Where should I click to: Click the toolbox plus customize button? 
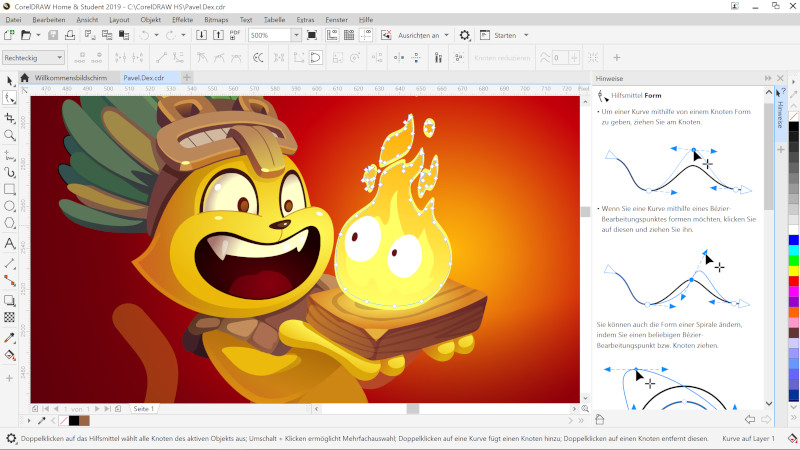pyautogui.click(x=9, y=378)
